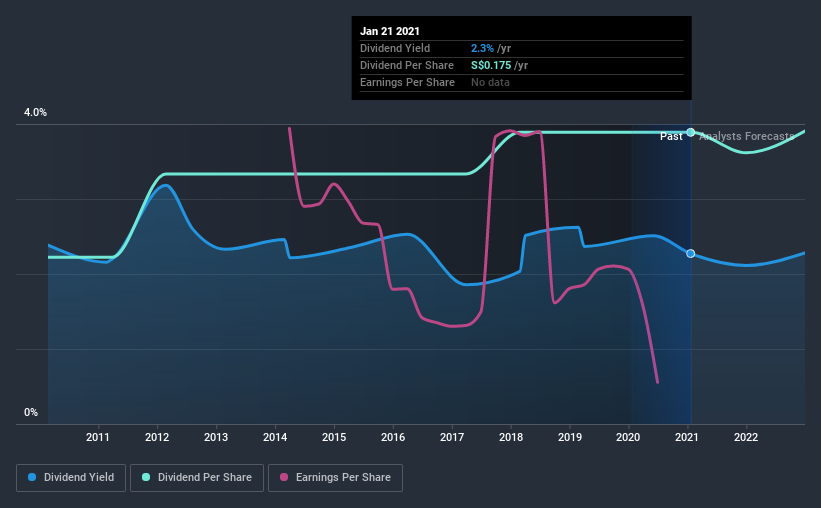Toggle the Dividend Yield legend button
Viewport: 821px width, 508px height.
point(71,478)
